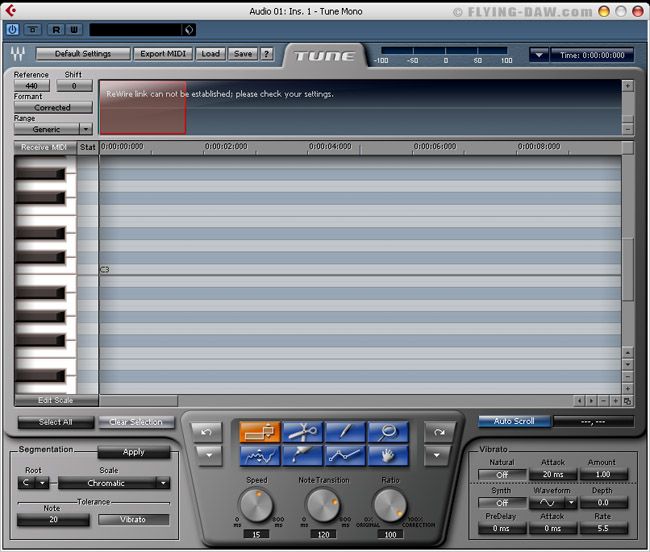Click the synth vibrato Depth 0.0 value
This screenshot has width=650, height=552.
click(x=603, y=503)
